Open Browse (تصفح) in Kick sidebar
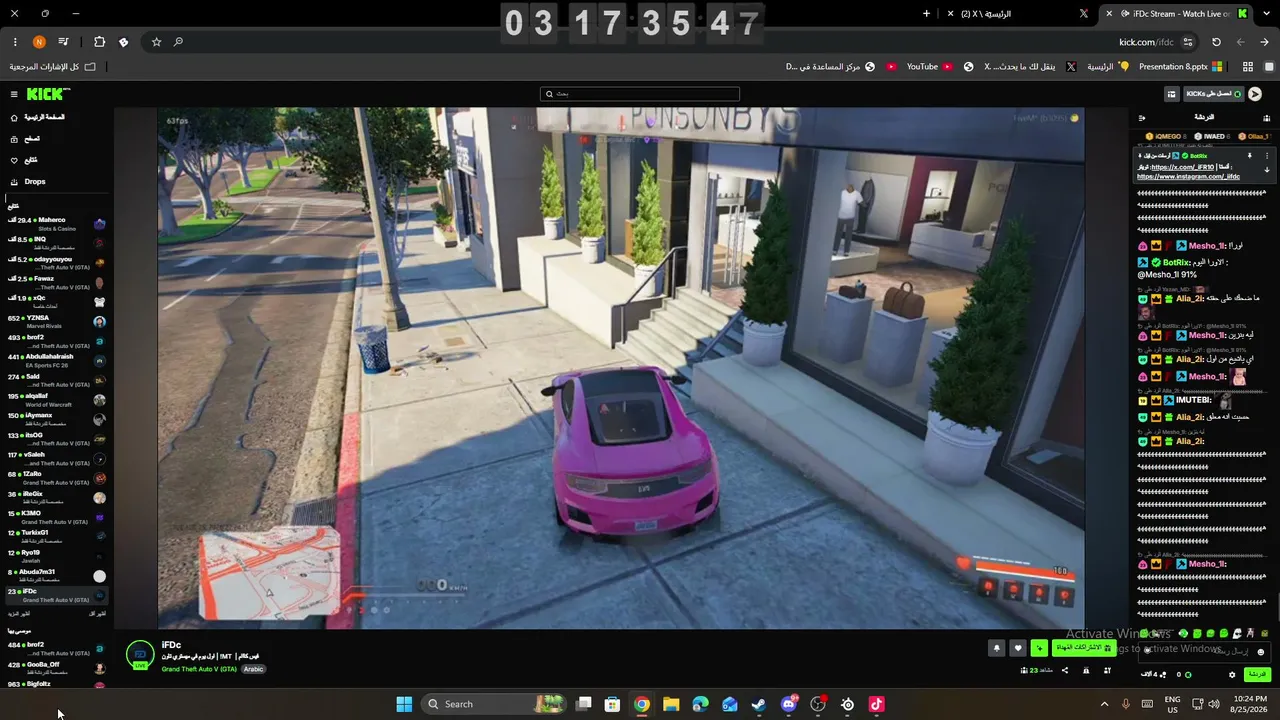 click(x=26, y=139)
